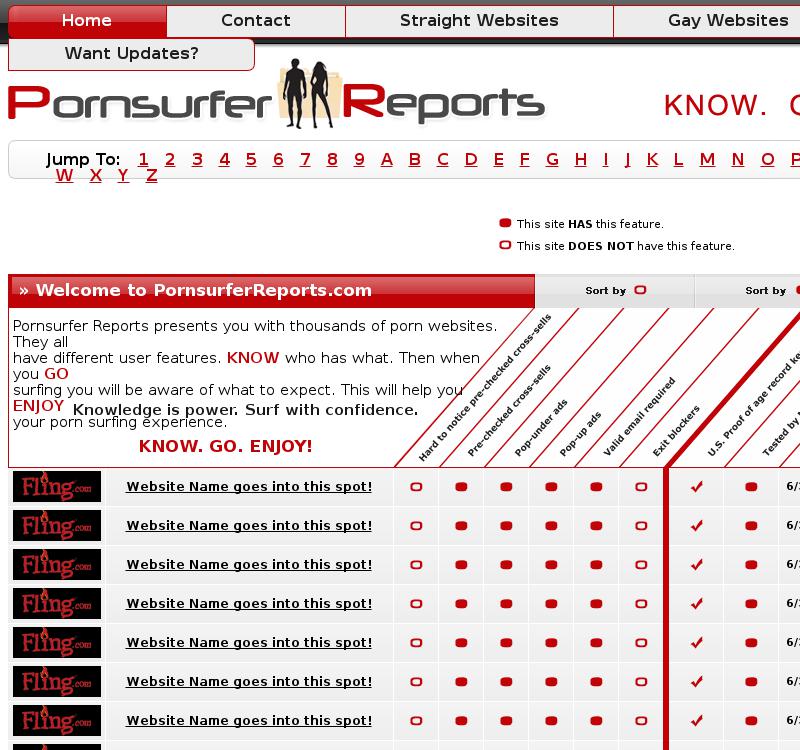This screenshot has height=750, width=800.
Task: Click the Fling.com thumbnail in the topmost row
Action: 57,487
